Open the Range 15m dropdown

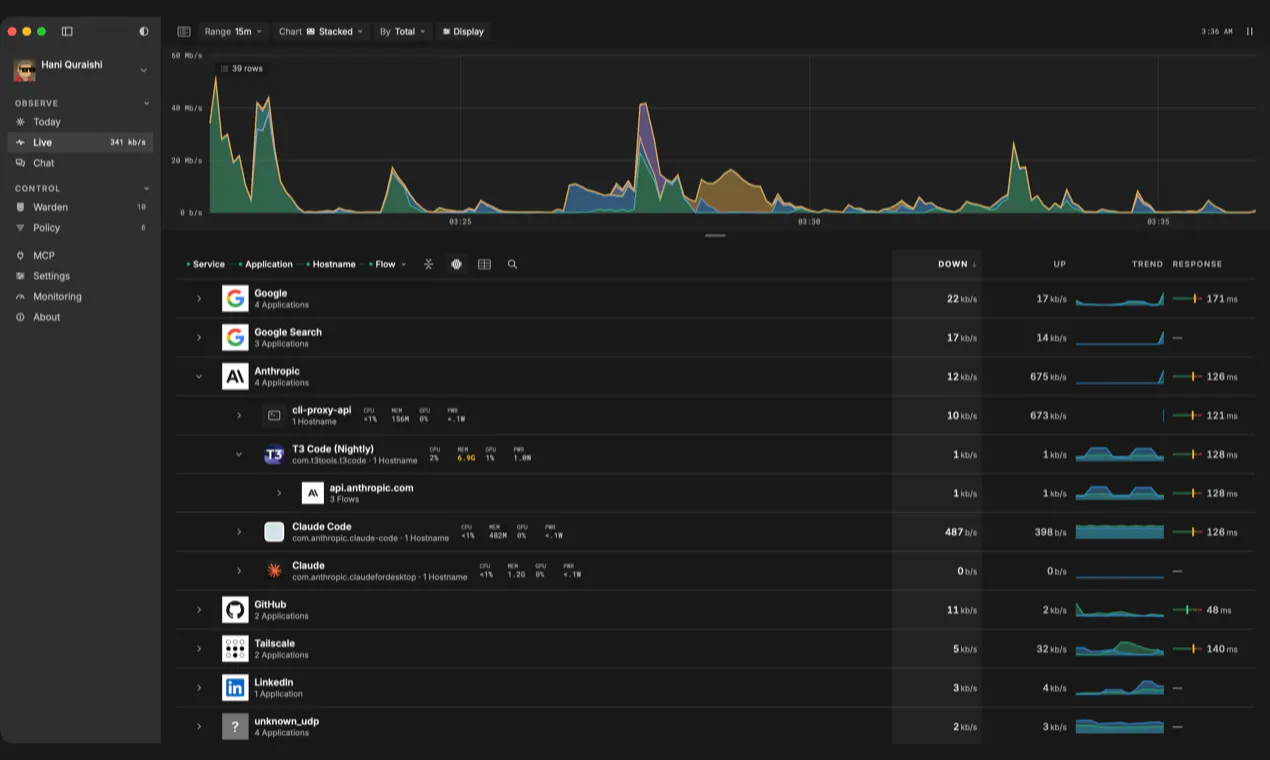point(233,32)
